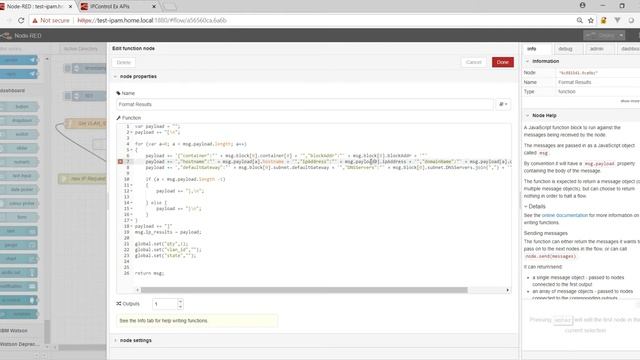
Task: Click the Outputs number field
Action: pos(165,304)
